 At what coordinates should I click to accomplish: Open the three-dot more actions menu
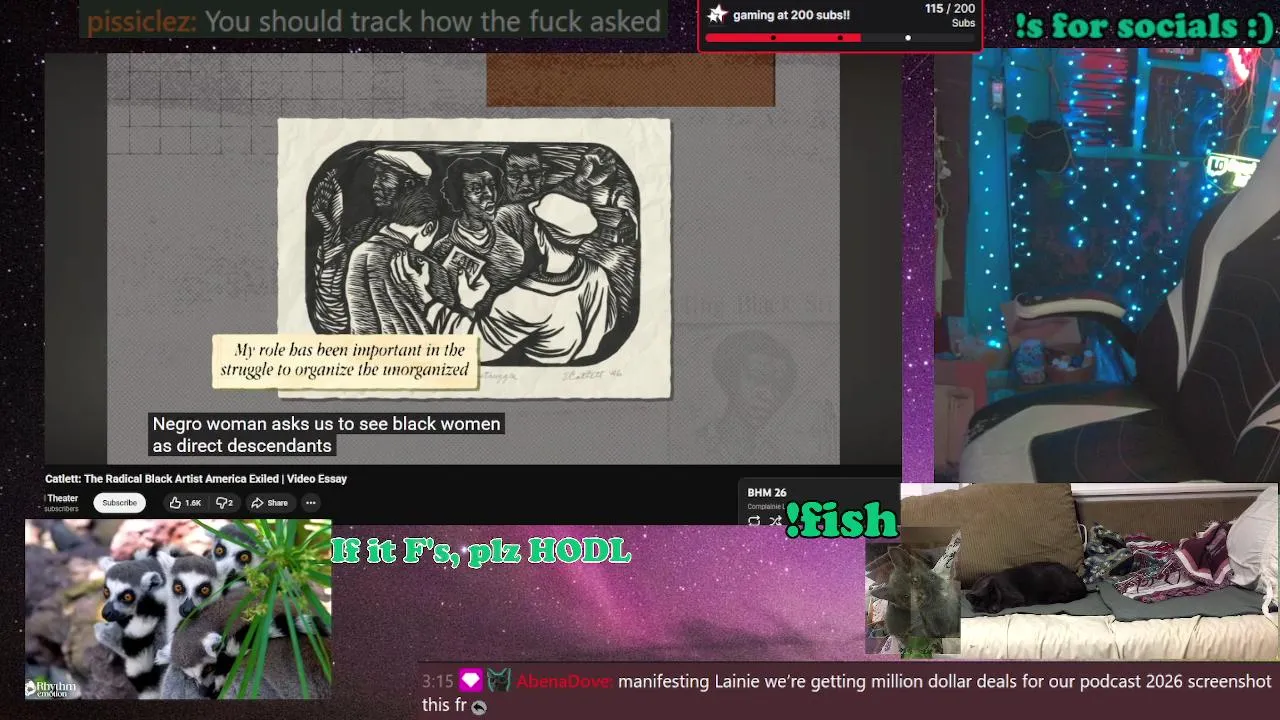point(311,503)
